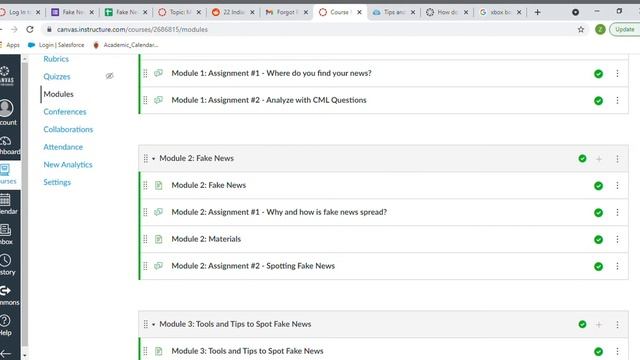This screenshot has width=640, height=360.
Task: Open options menu for Module 2: Assignment #1
Action: click(617, 213)
